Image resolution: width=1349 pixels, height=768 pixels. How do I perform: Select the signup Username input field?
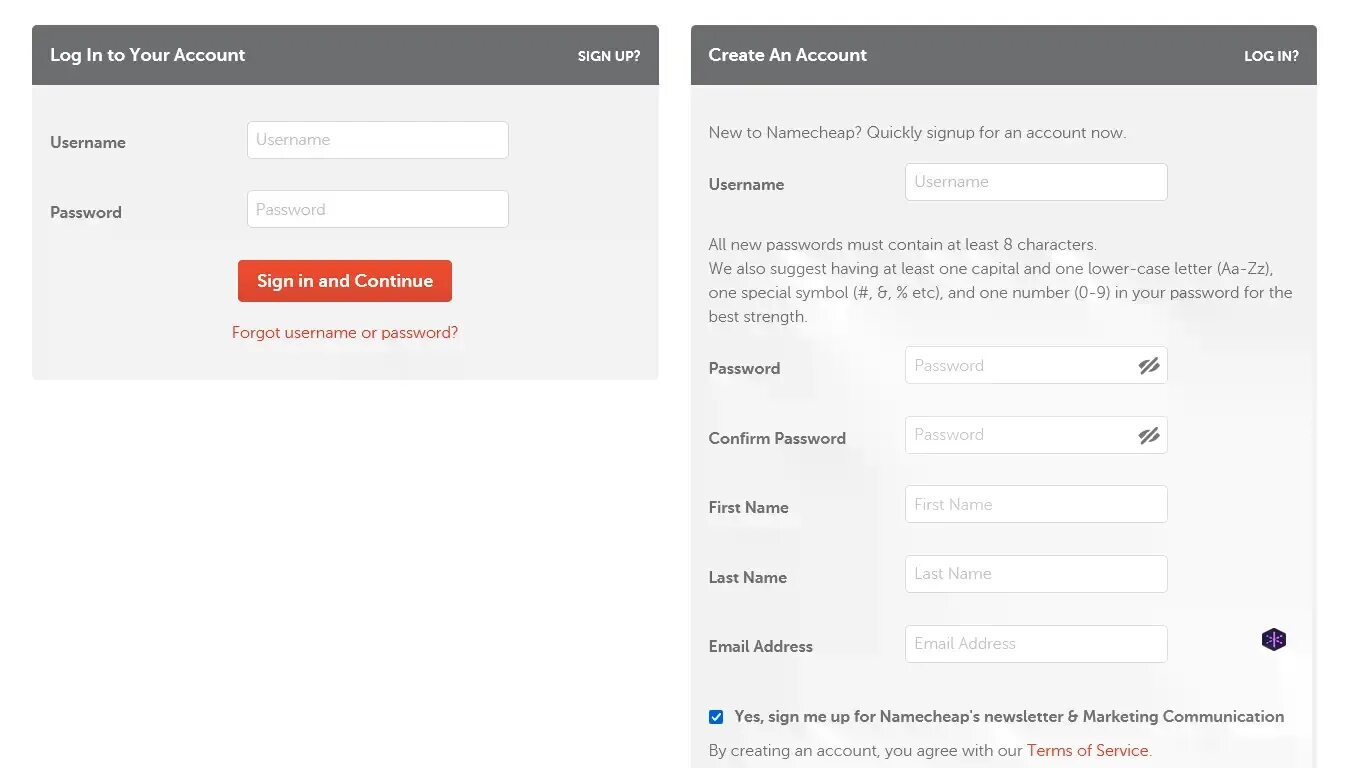coord(1036,182)
